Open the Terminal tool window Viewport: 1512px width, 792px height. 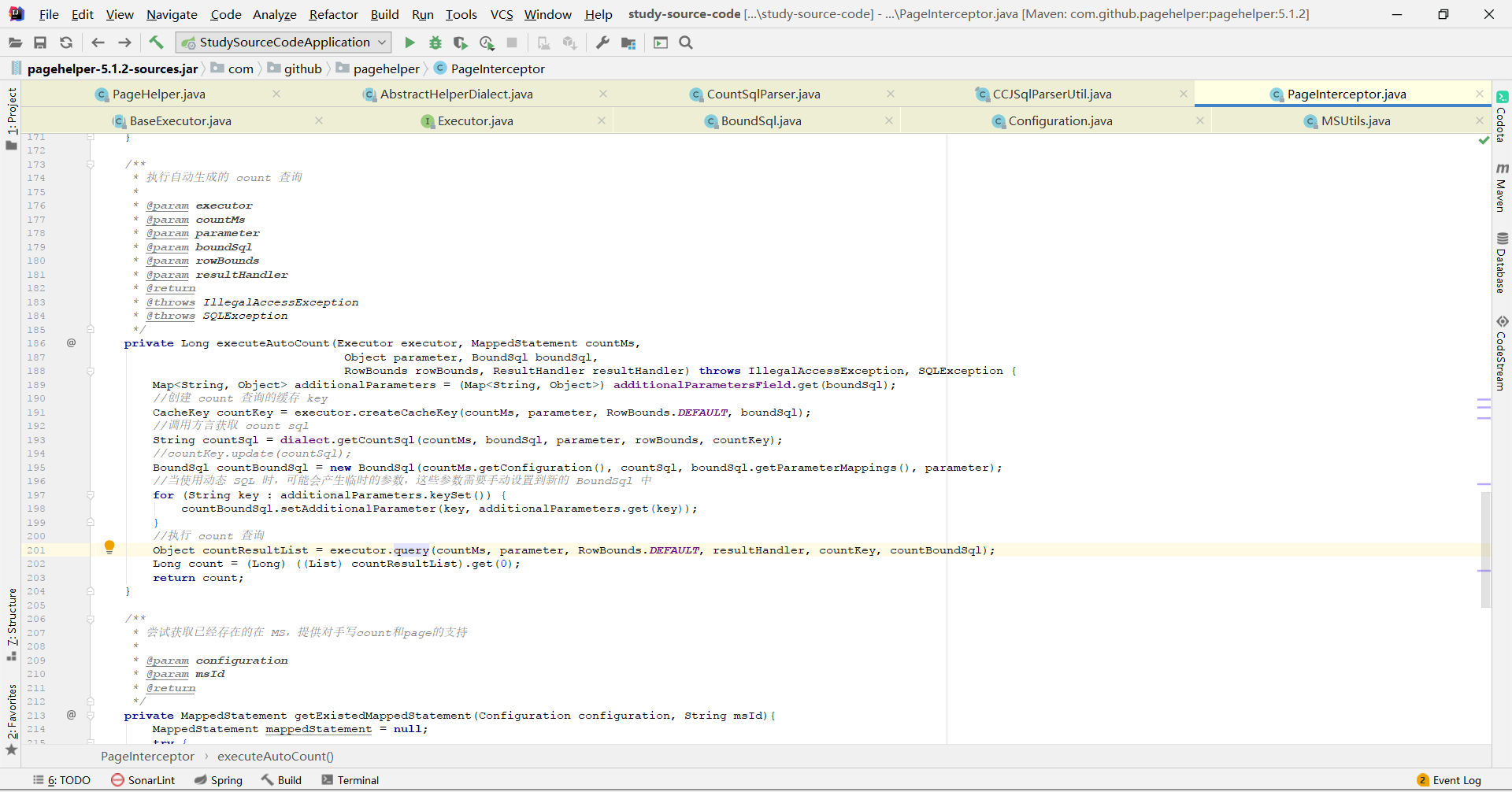[350, 780]
